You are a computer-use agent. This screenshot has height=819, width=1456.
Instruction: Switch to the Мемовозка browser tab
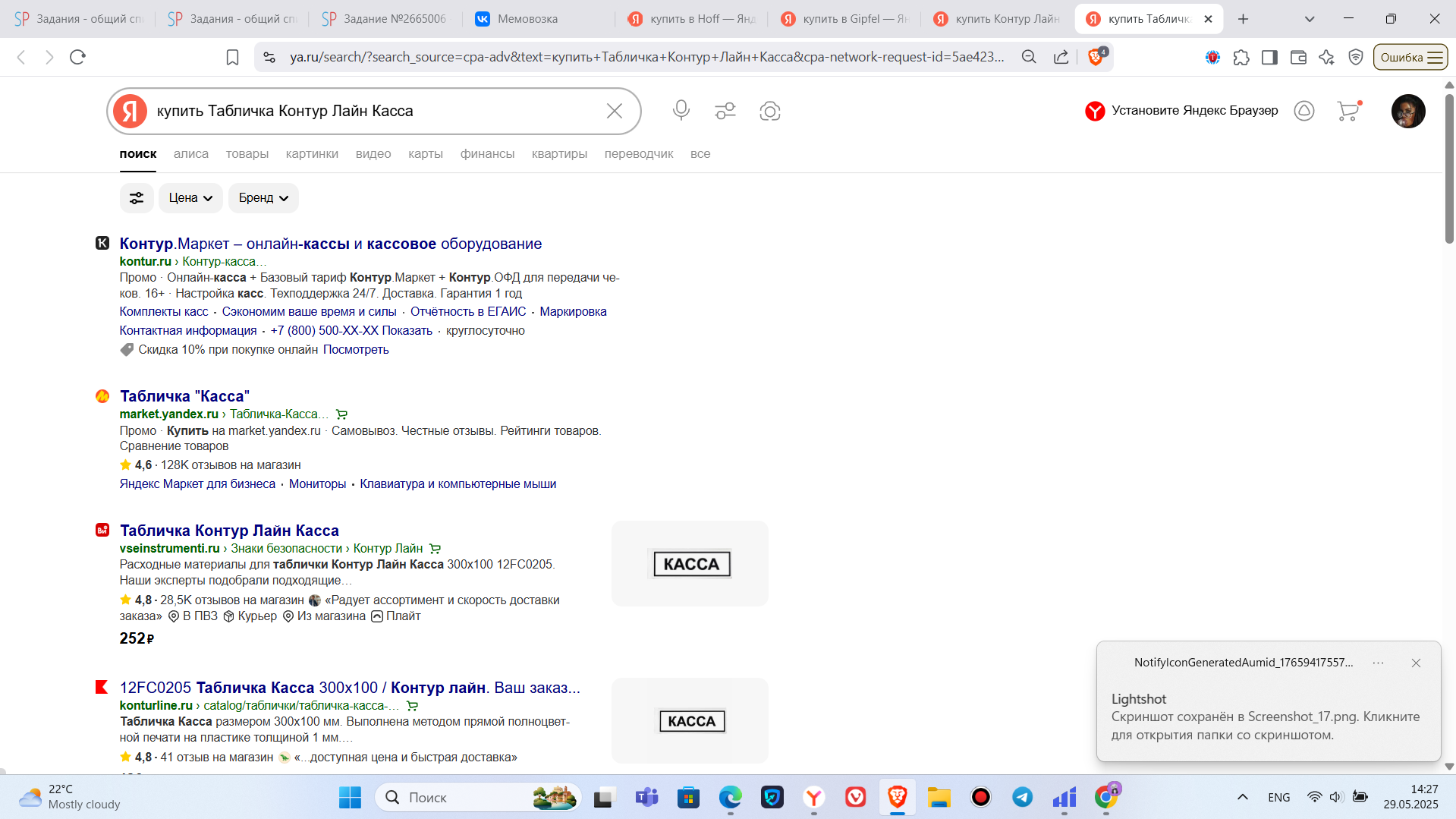pyautogui.click(x=539, y=19)
